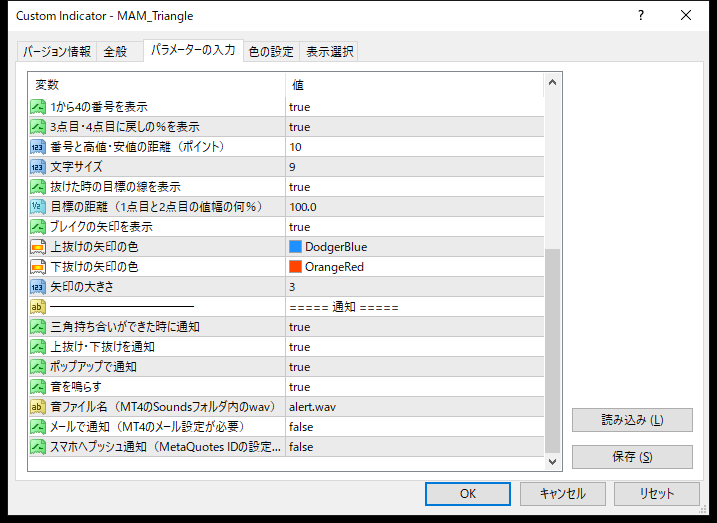Click the ポップアップで通知 variable name
Screen dimensions: 717x523
(93, 367)
